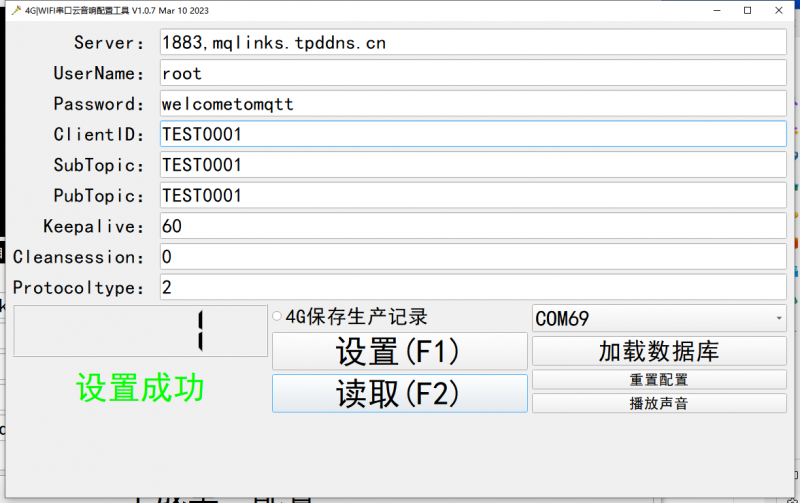Focus the SubTopic field
The height and width of the screenshot is (503, 800).
tap(470, 165)
